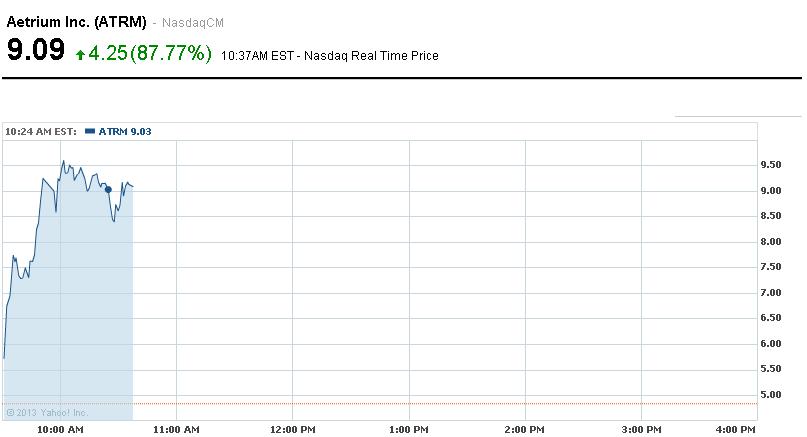This screenshot has width=807, height=437.
Task: Select the 12:00 PM time axis label
Action: click(292, 429)
